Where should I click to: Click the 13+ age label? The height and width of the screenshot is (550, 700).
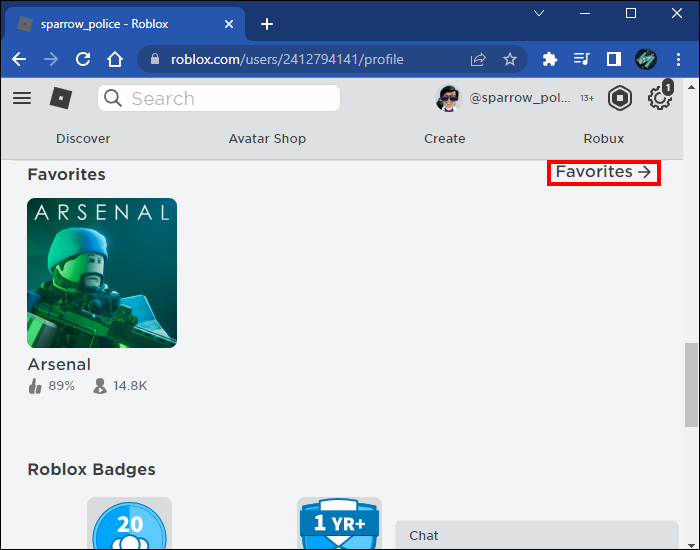click(587, 98)
